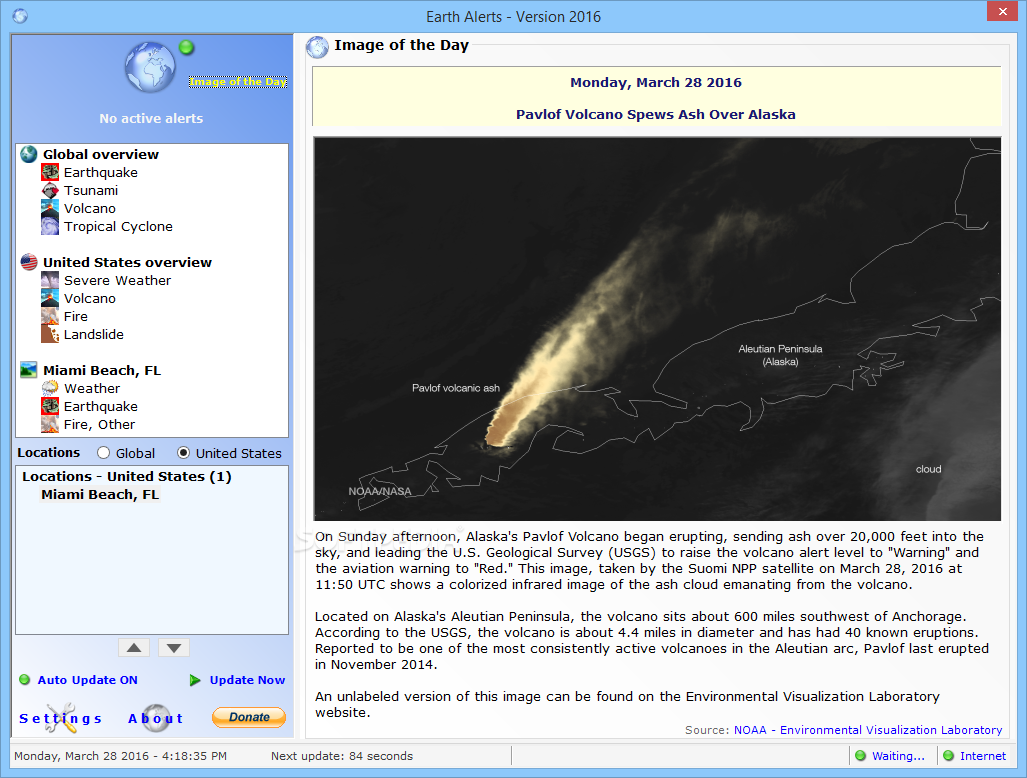Image resolution: width=1027 pixels, height=778 pixels.
Task: Click the Tropical Cyclone icon
Action: [x=50, y=227]
